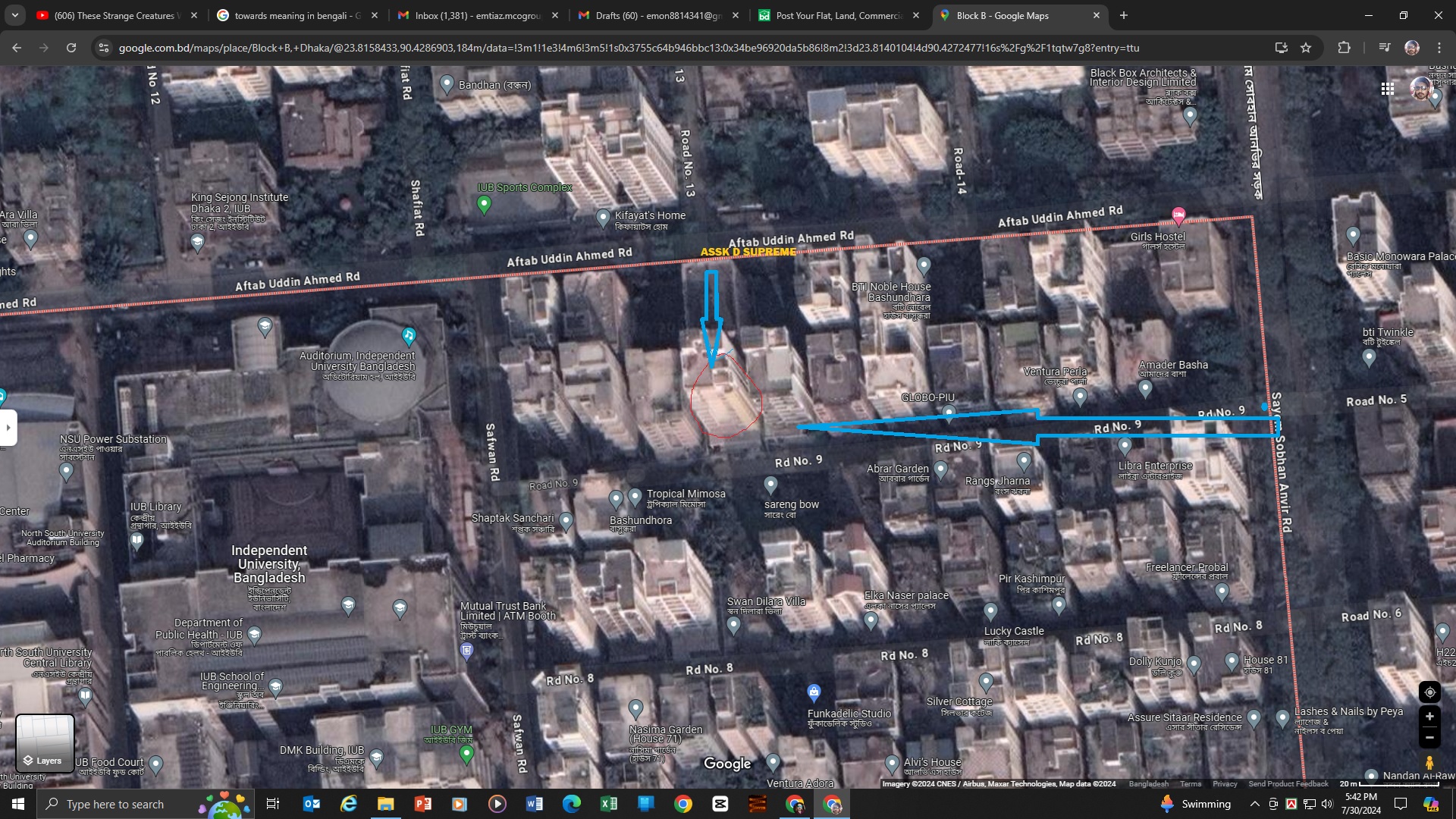Switch to towards meaning in bengali tab
1456x819 pixels.
(297, 15)
